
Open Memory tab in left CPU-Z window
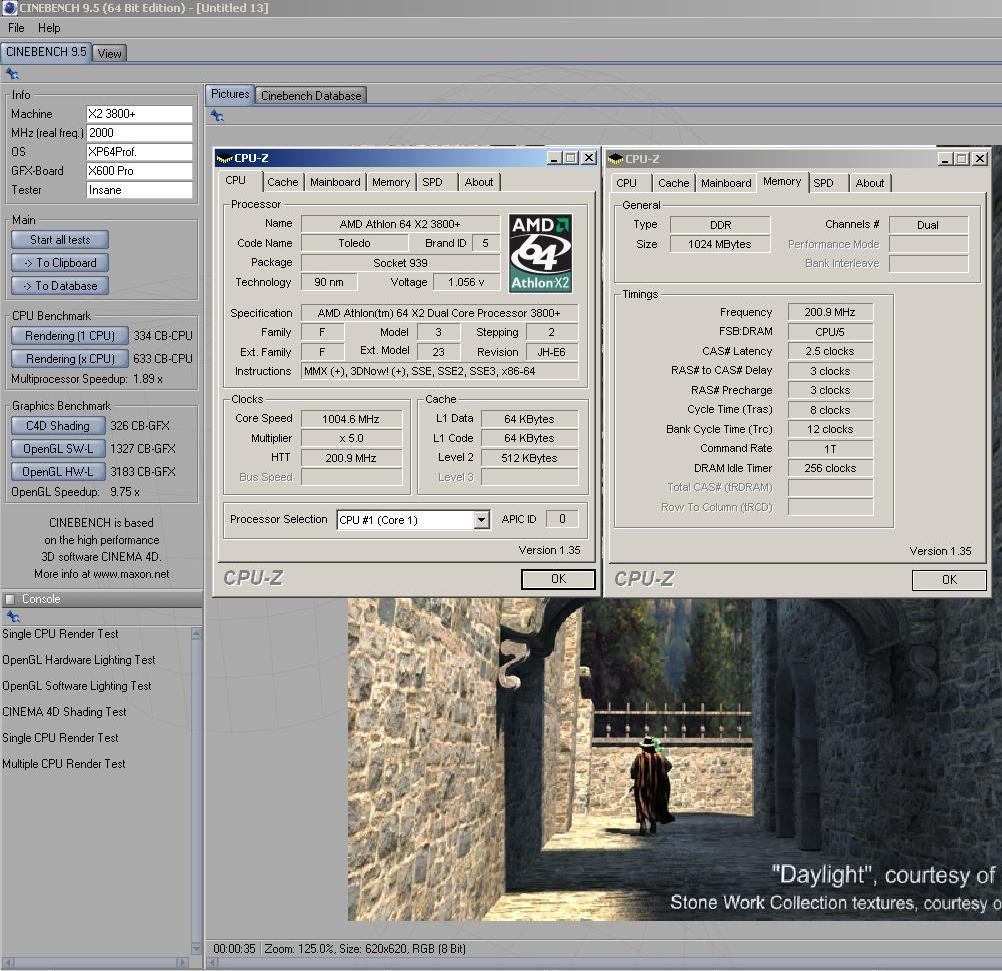[391, 182]
